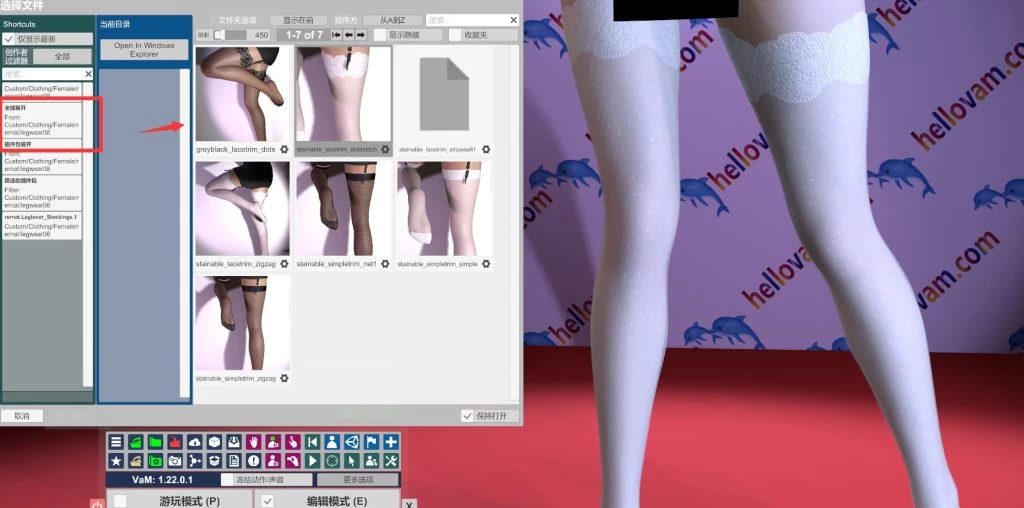Image resolution: width=1024 pixels, height=508 pixels.
Task: Click the blue plus add icon
Action: pos(391,442)
